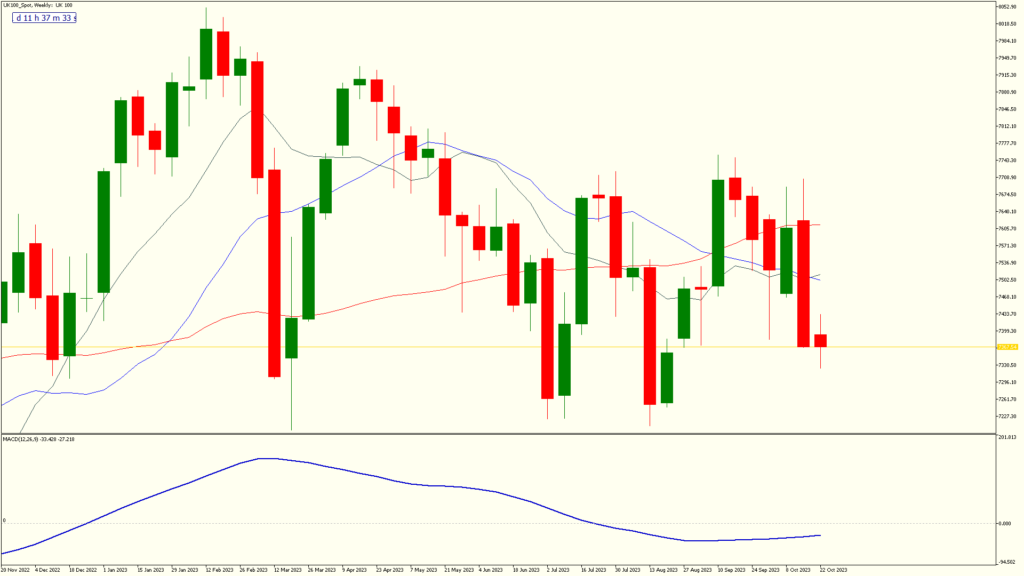Click the candle countdown timer box
1024x576 pixels.
(44, 18)
